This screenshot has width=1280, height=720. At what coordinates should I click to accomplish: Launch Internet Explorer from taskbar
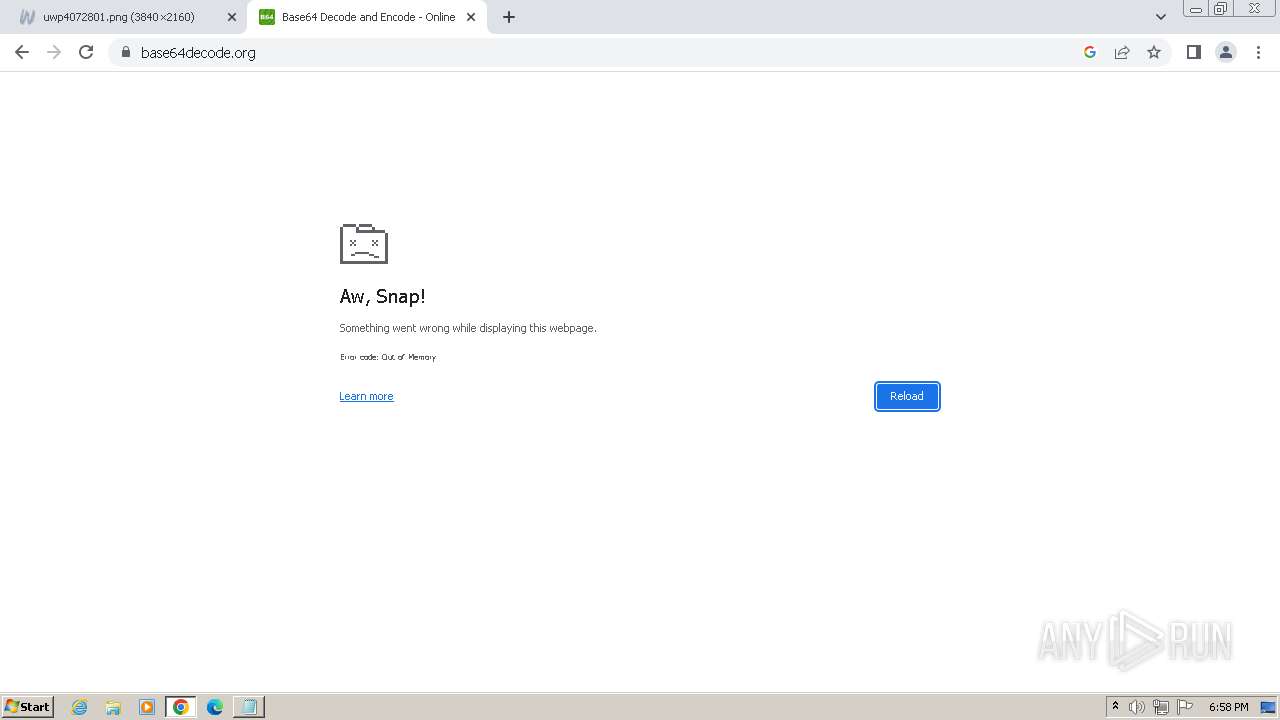pos(80,707)
